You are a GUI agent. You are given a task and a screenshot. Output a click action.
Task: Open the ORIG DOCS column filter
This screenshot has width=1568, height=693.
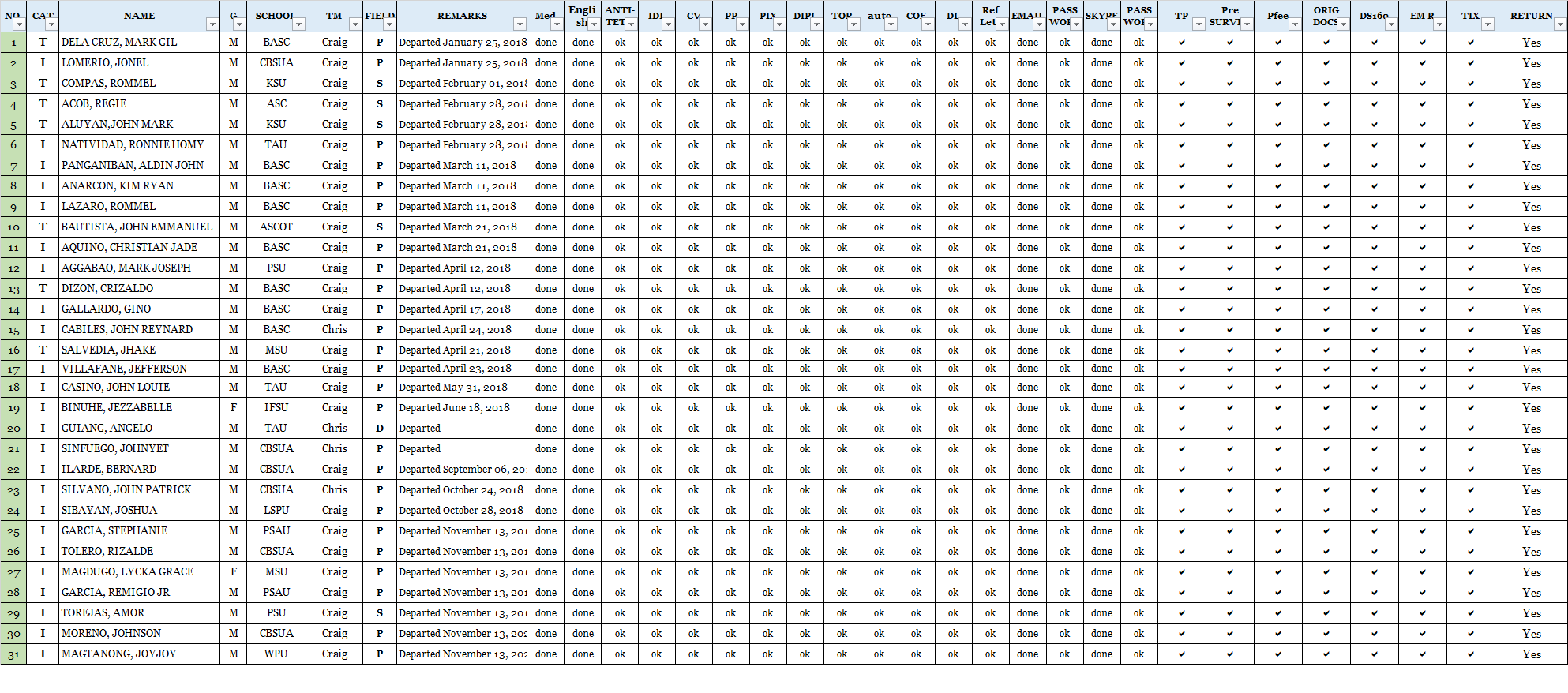(x=1343, y=24)
